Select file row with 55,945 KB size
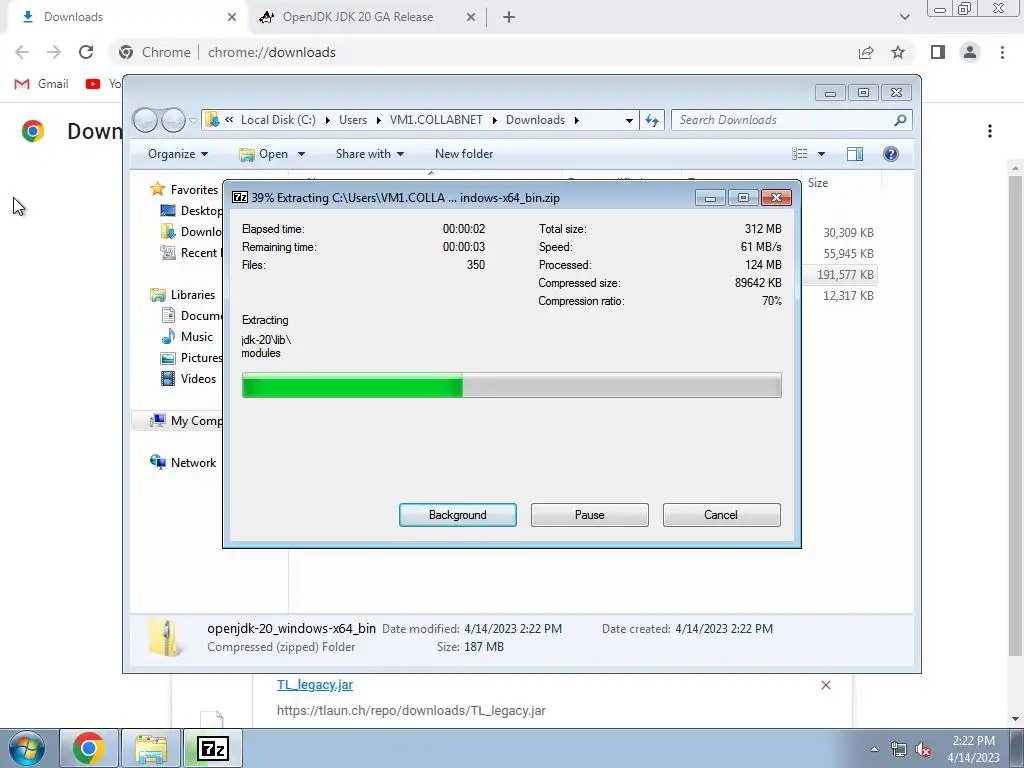 848,253
